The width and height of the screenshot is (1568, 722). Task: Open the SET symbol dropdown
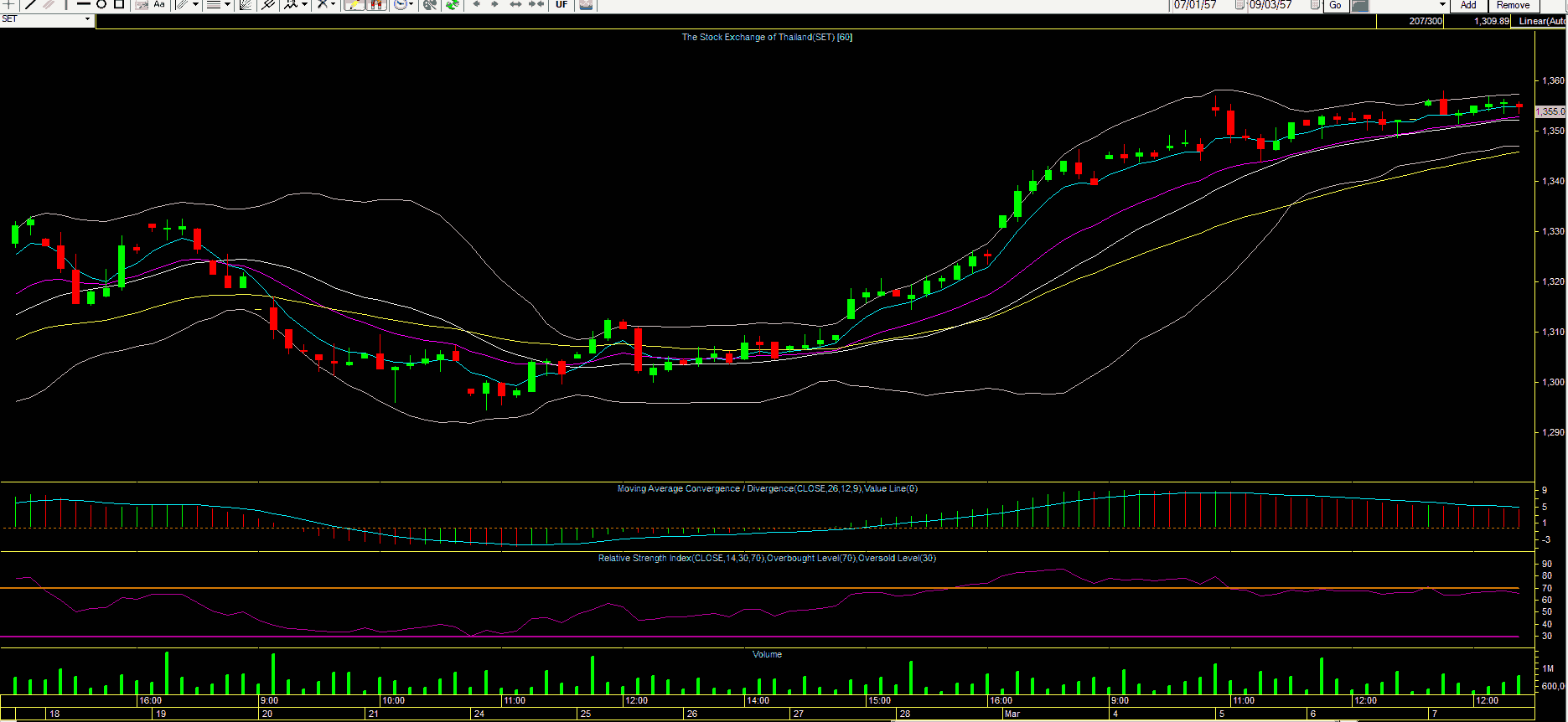pos(87,18)
